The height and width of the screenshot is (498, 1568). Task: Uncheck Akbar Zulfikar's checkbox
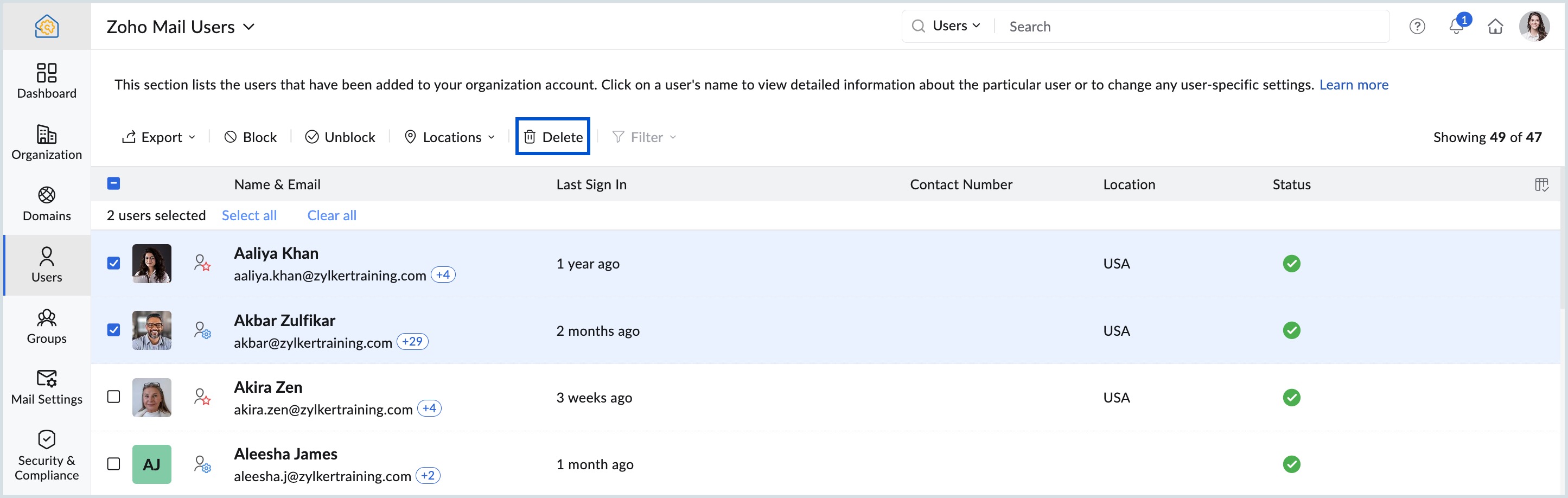(x=113, y=330)
